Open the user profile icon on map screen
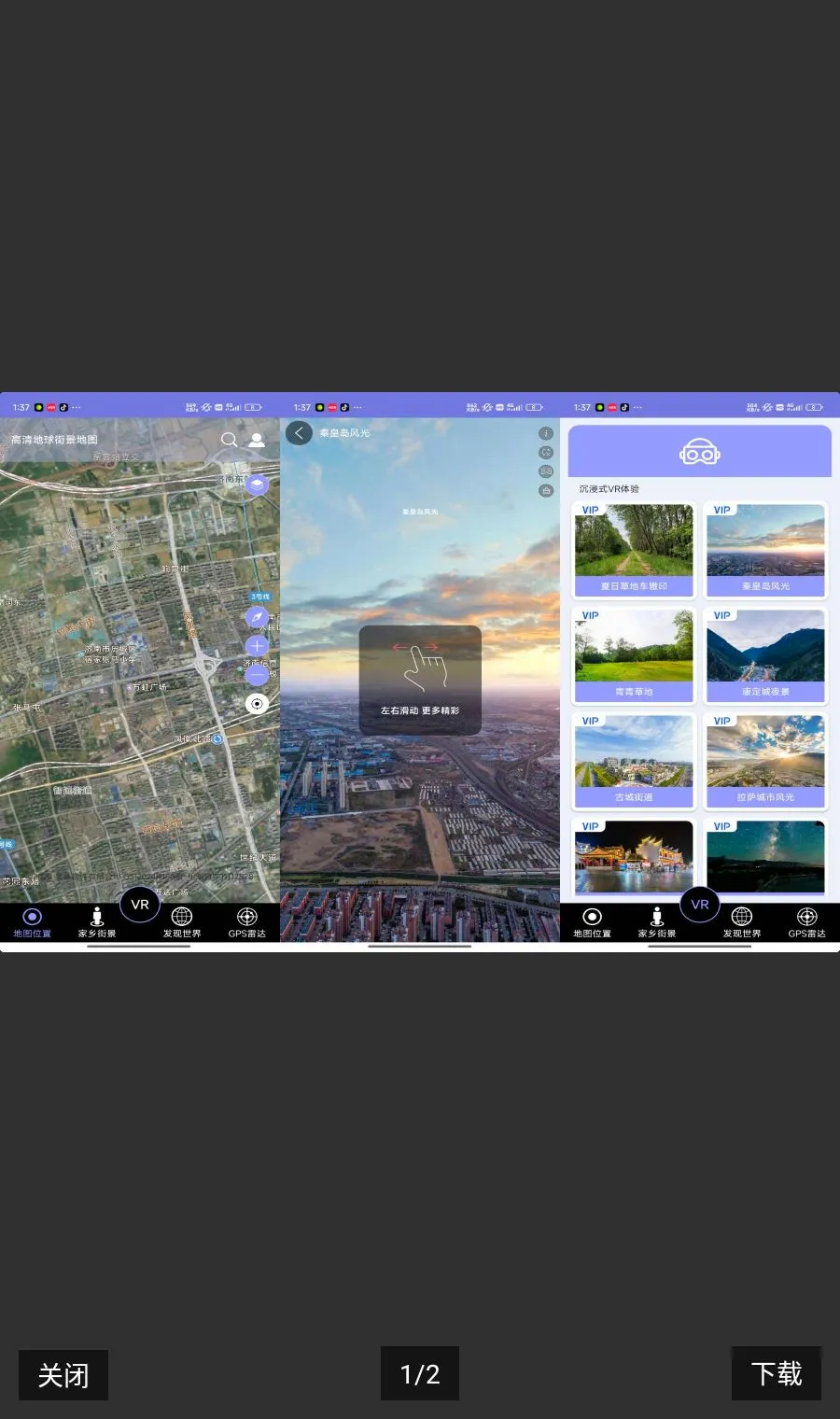The image size is (840, 1419). tap(257, 440)
